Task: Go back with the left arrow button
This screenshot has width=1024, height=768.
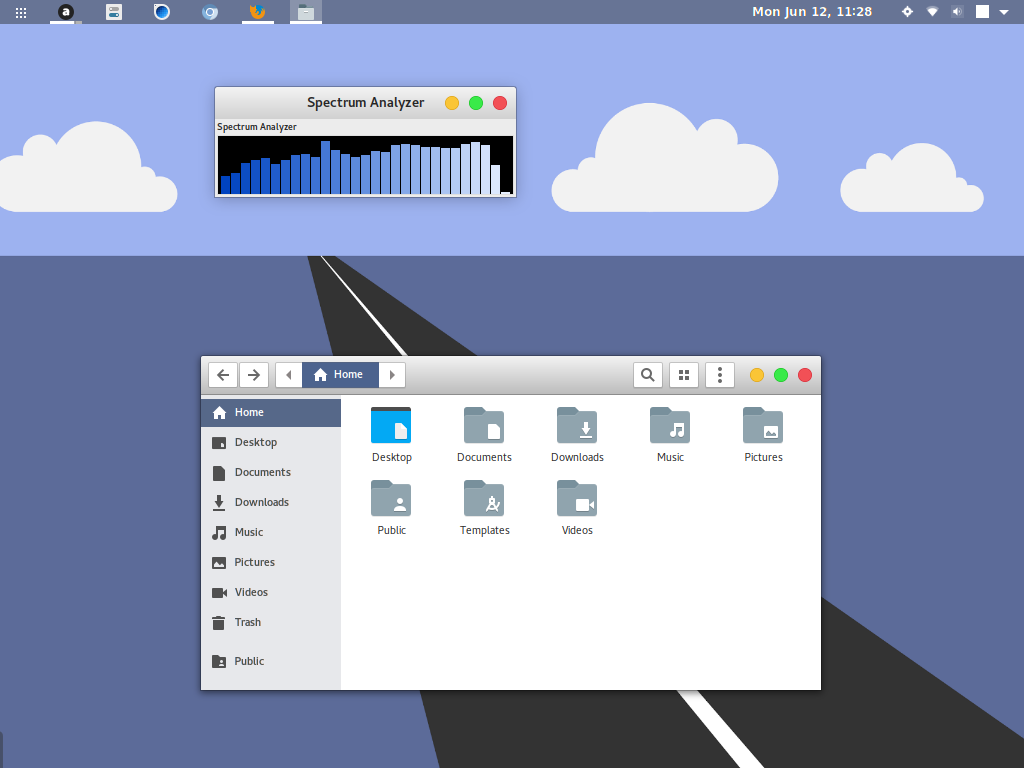Action: coord(223,375)
